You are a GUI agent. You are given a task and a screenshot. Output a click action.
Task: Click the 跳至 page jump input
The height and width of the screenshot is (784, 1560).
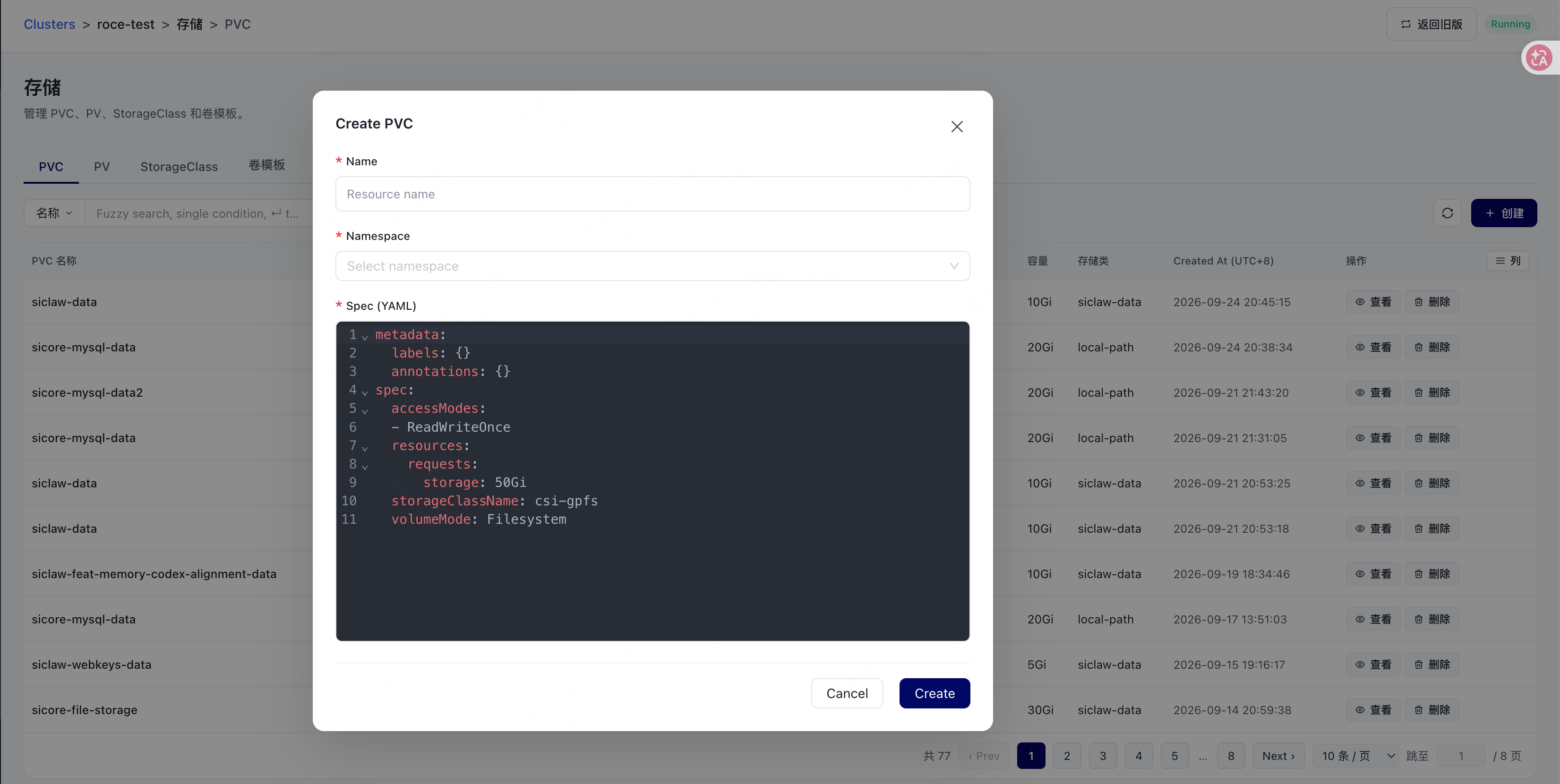coord(1461,756)
